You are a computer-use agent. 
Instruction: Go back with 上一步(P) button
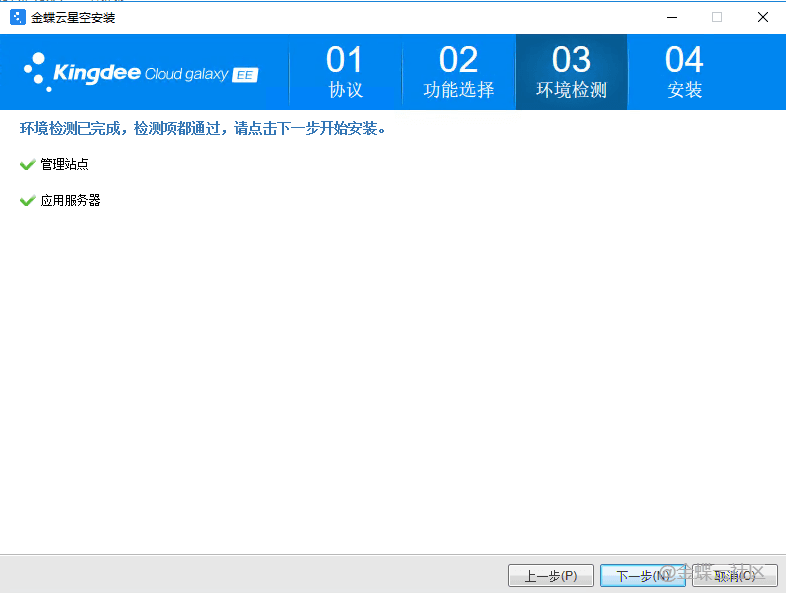click(551, 575)
